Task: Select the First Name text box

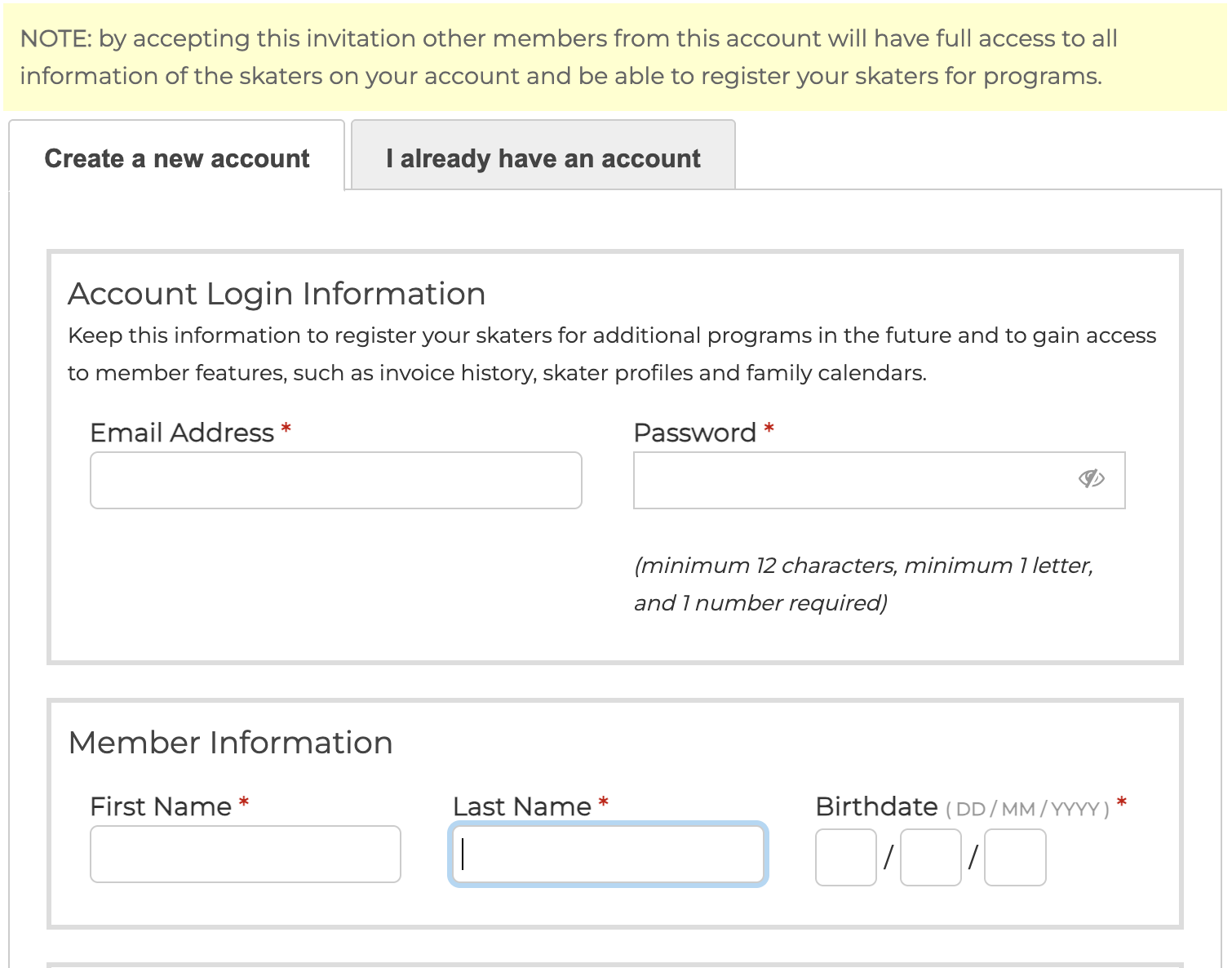Action: pyautogui.click(x=246, y=854)
